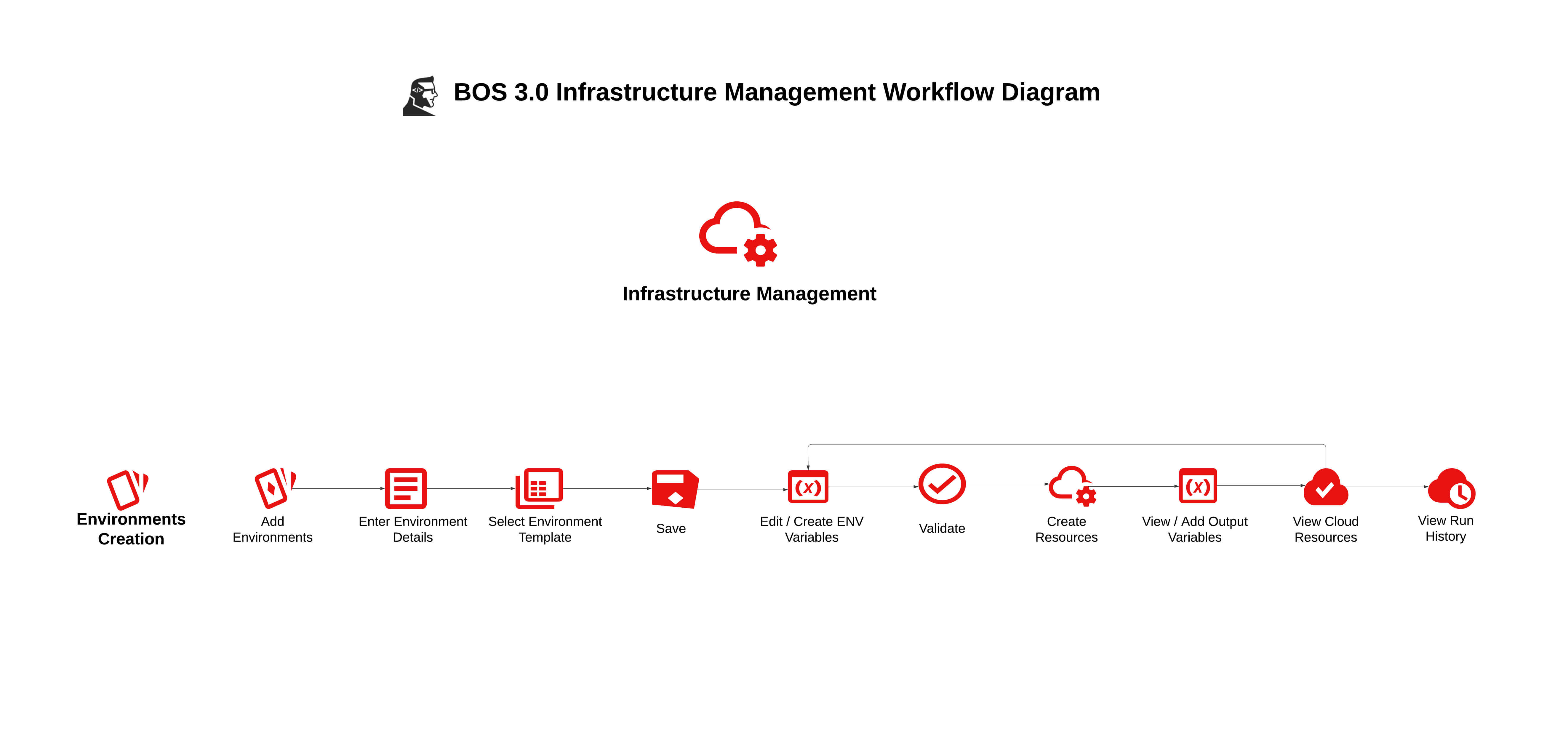Select the Environments Creation cards icon
1568x736 pixels.
(127, 489)
